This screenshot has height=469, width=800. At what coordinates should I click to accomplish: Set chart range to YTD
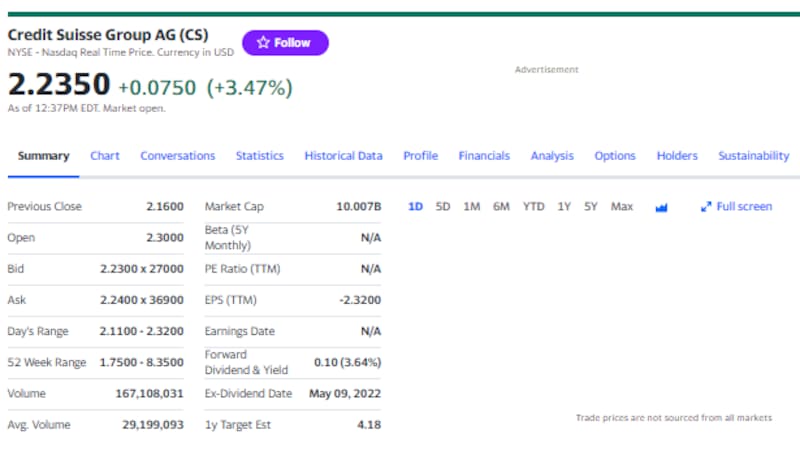point(534,207)
